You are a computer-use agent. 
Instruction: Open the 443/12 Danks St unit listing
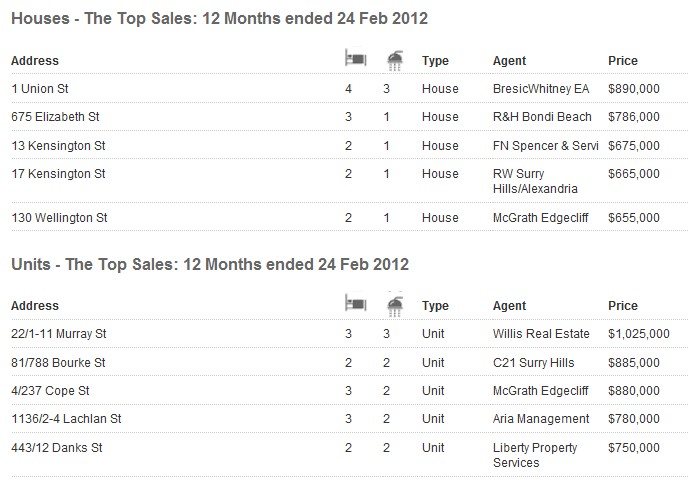(57, 448)
